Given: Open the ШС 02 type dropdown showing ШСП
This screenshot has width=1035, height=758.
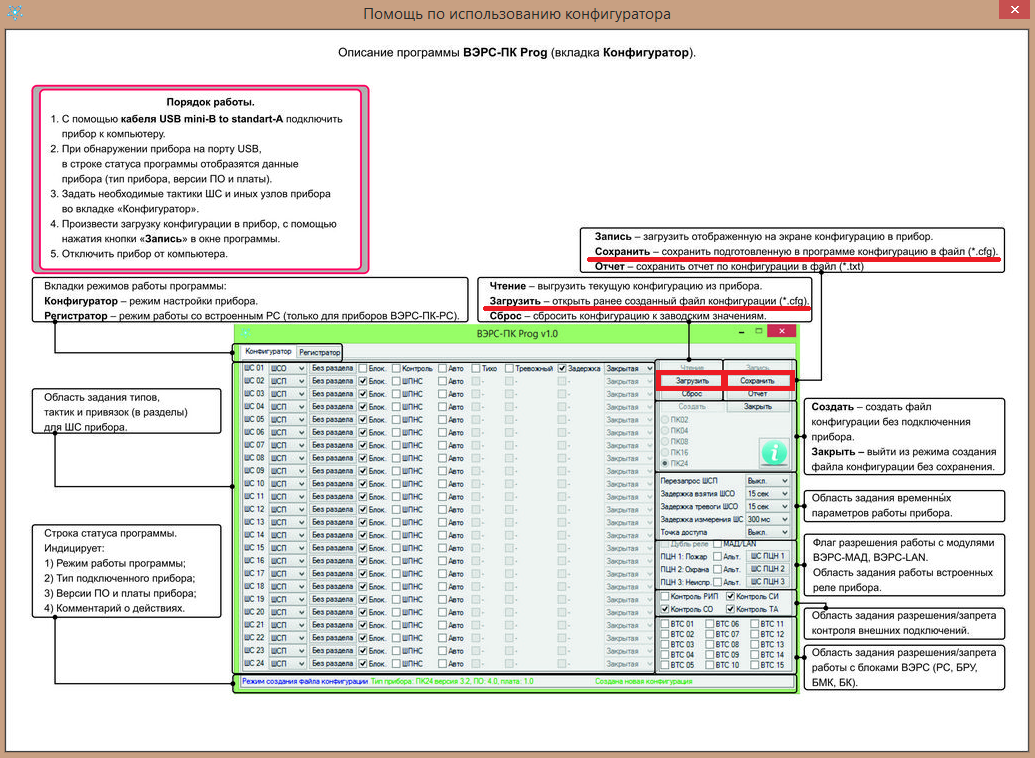Looking at the screenshot, I should [288, 381].
